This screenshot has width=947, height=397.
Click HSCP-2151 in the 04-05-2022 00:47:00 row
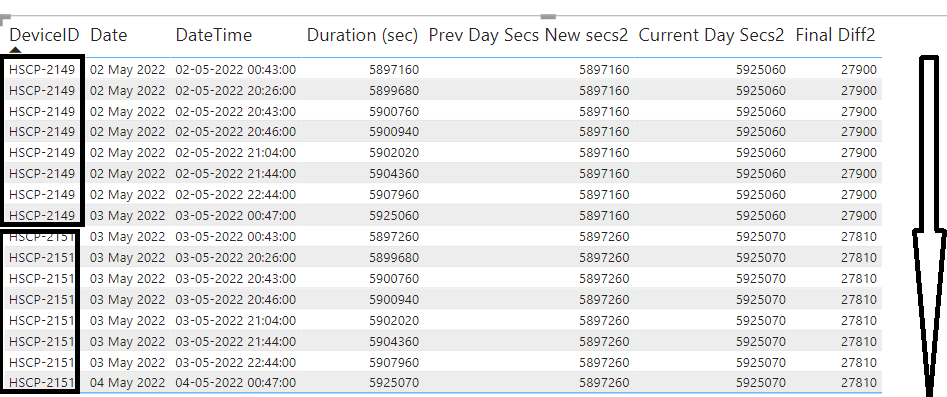(42, 383)
